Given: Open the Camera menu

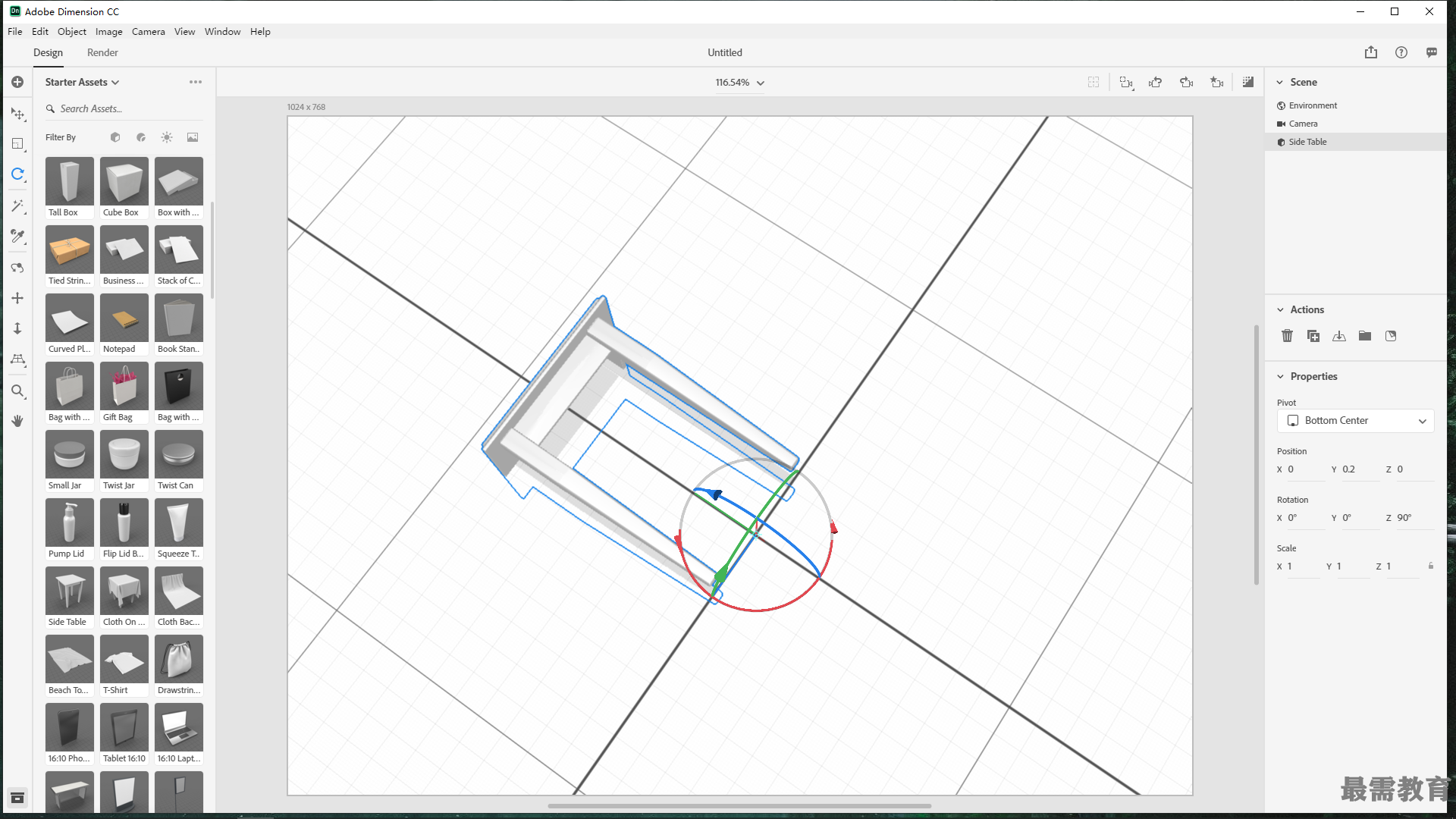Looking at the screenshot, I should click(x=149, y=31).
